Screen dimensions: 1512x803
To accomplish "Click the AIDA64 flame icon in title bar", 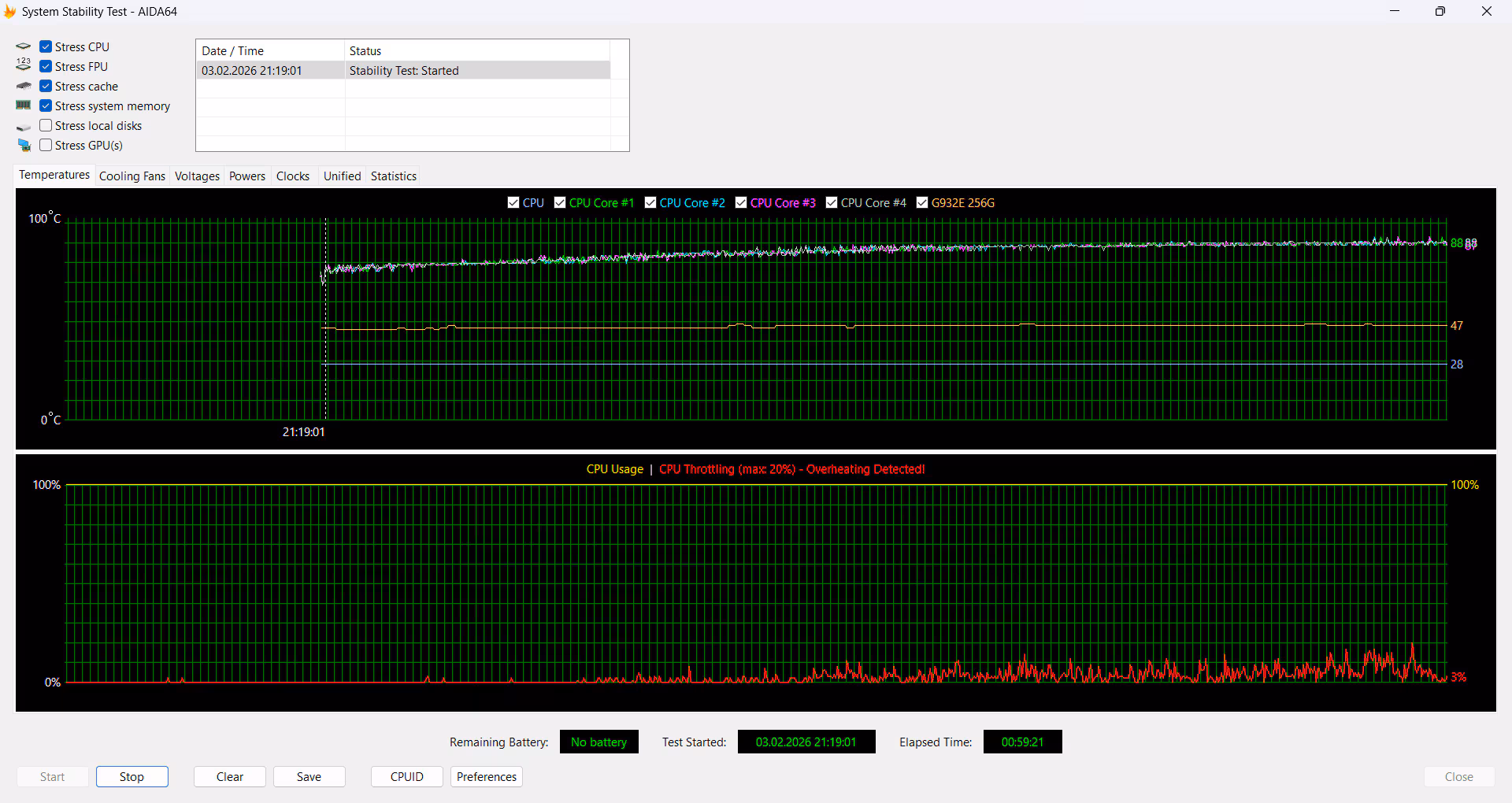I will (x=9, y=12).
